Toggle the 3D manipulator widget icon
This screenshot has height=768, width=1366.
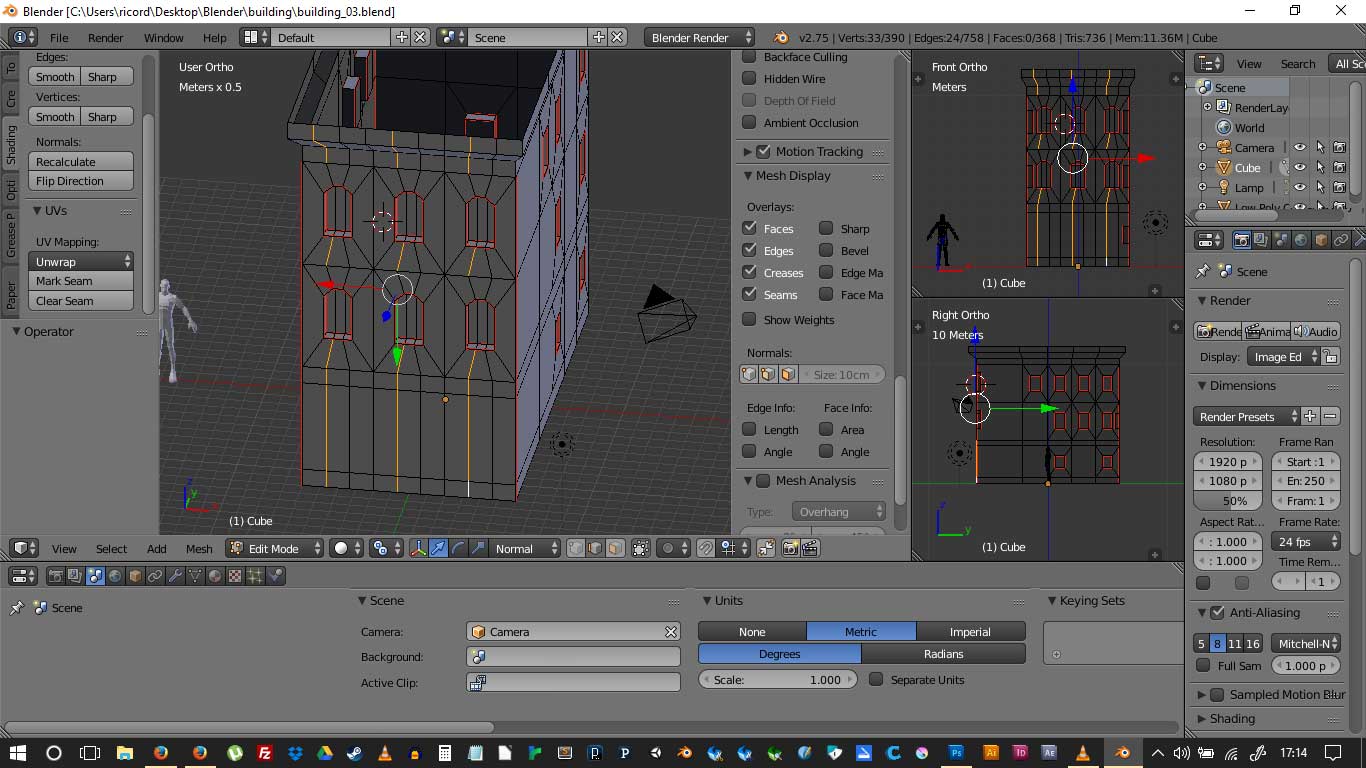[418, 548]
